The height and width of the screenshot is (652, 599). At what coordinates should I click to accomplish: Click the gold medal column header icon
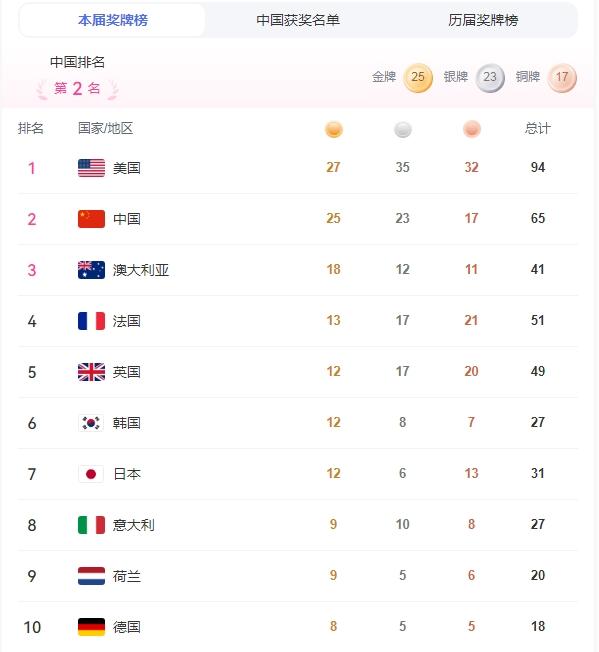(333, 129)
